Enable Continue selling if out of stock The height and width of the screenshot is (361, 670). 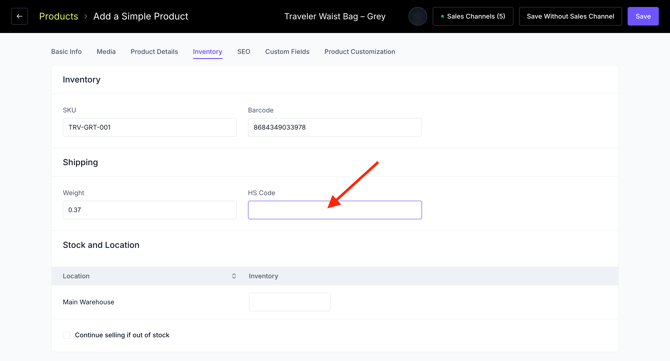click(x=66, y=335)
